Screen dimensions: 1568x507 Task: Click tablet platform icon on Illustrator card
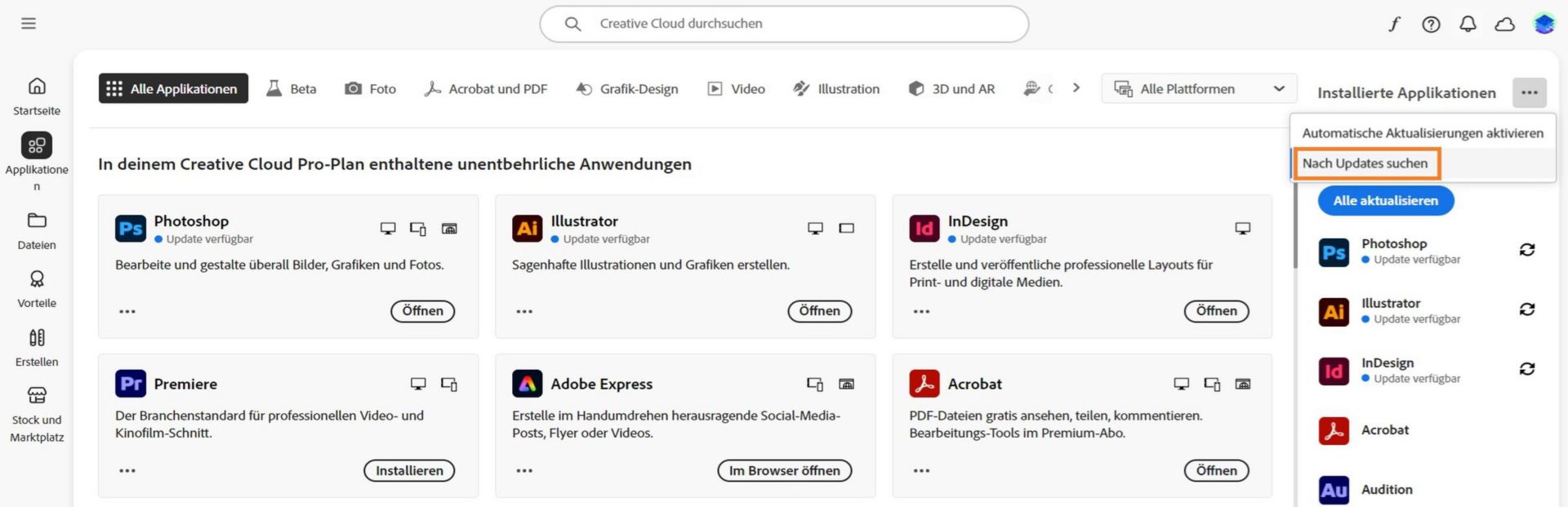[x=846, y=229]
